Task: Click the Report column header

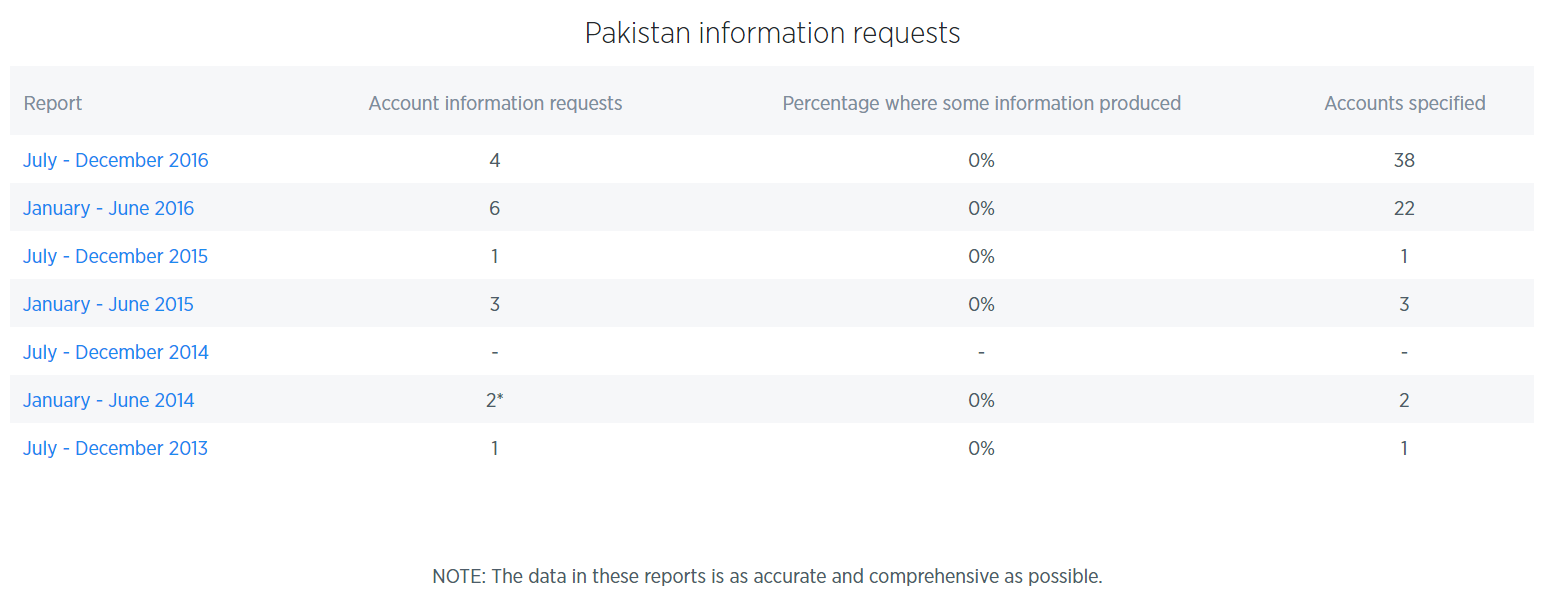Action: 53,103
